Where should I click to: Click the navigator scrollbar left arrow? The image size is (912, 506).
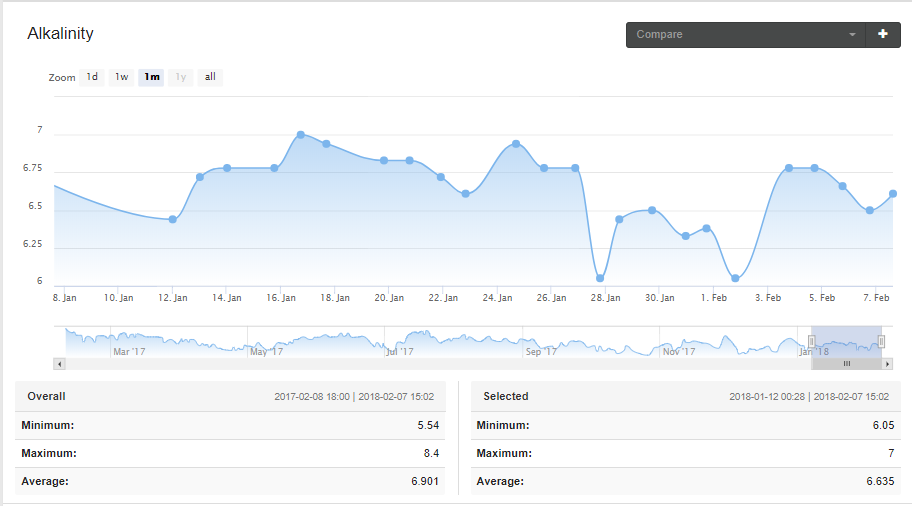click(59, 364)
